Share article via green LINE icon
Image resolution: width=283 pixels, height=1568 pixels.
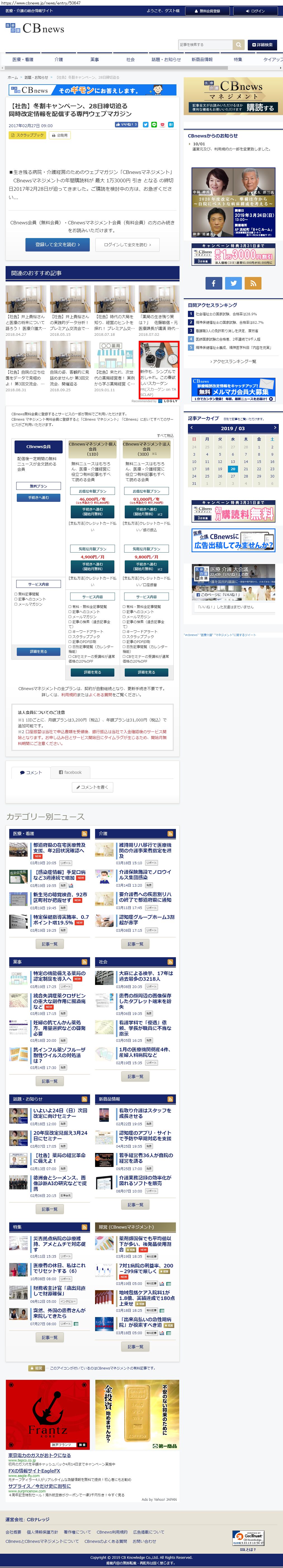154,125
